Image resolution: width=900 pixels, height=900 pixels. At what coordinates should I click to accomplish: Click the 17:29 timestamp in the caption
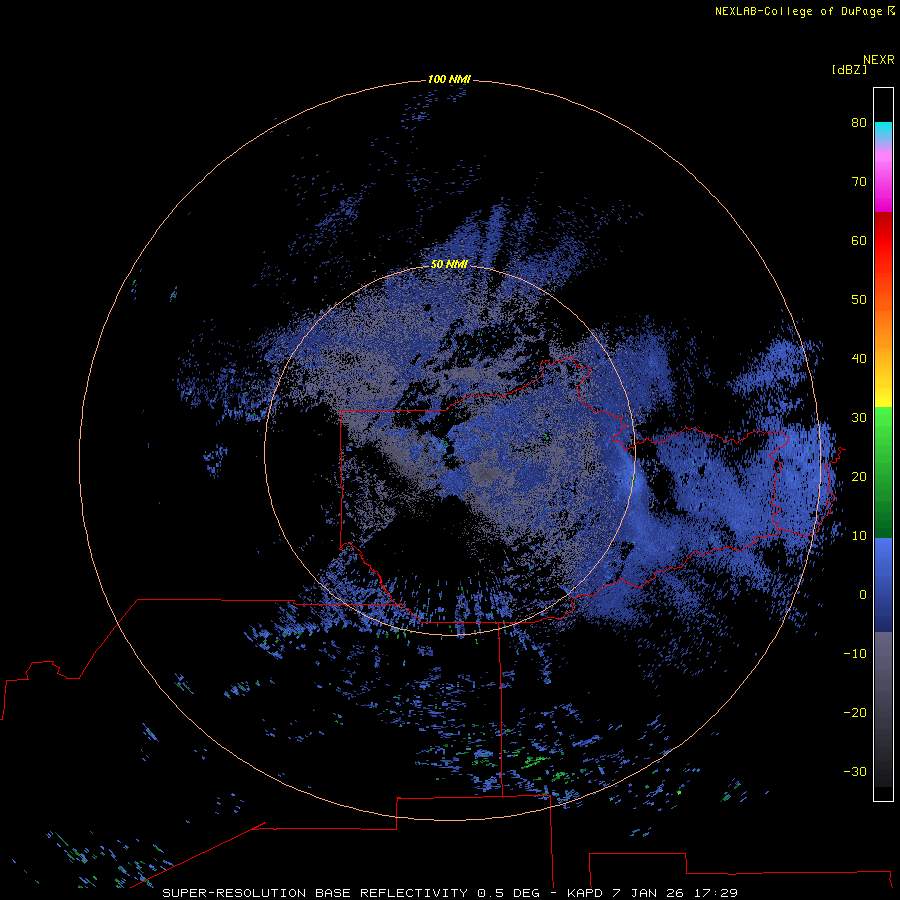click(716, 893)
